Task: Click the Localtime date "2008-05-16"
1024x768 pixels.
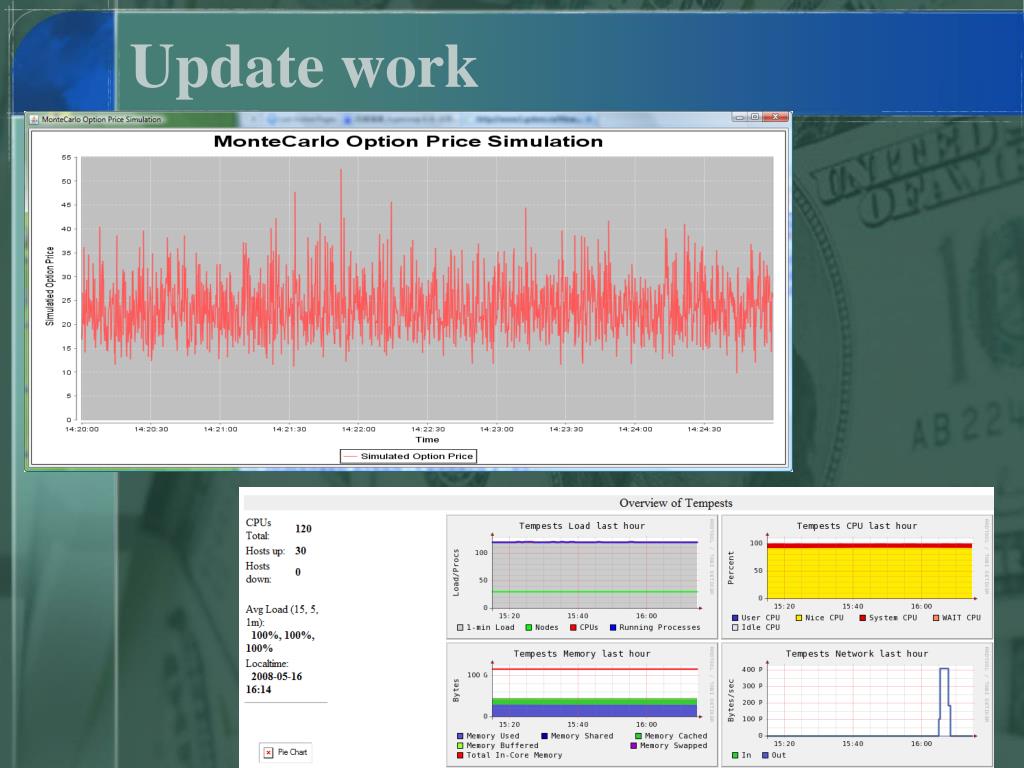Action: tap(276, 677)
